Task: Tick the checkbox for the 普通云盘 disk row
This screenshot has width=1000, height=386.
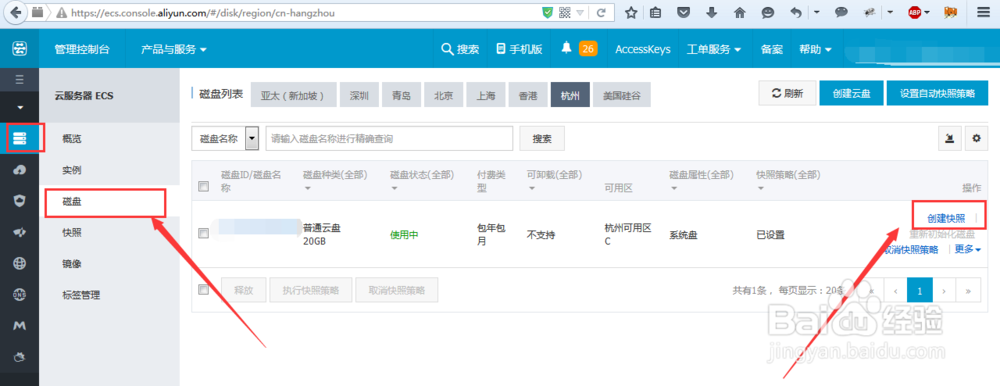Action: click(x=203, y=234)
